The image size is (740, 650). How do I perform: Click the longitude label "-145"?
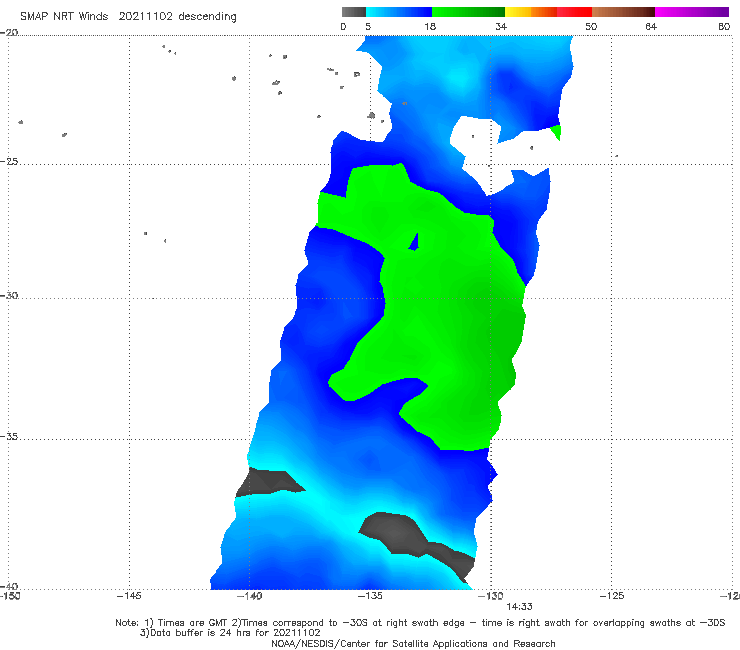[129, 596]
